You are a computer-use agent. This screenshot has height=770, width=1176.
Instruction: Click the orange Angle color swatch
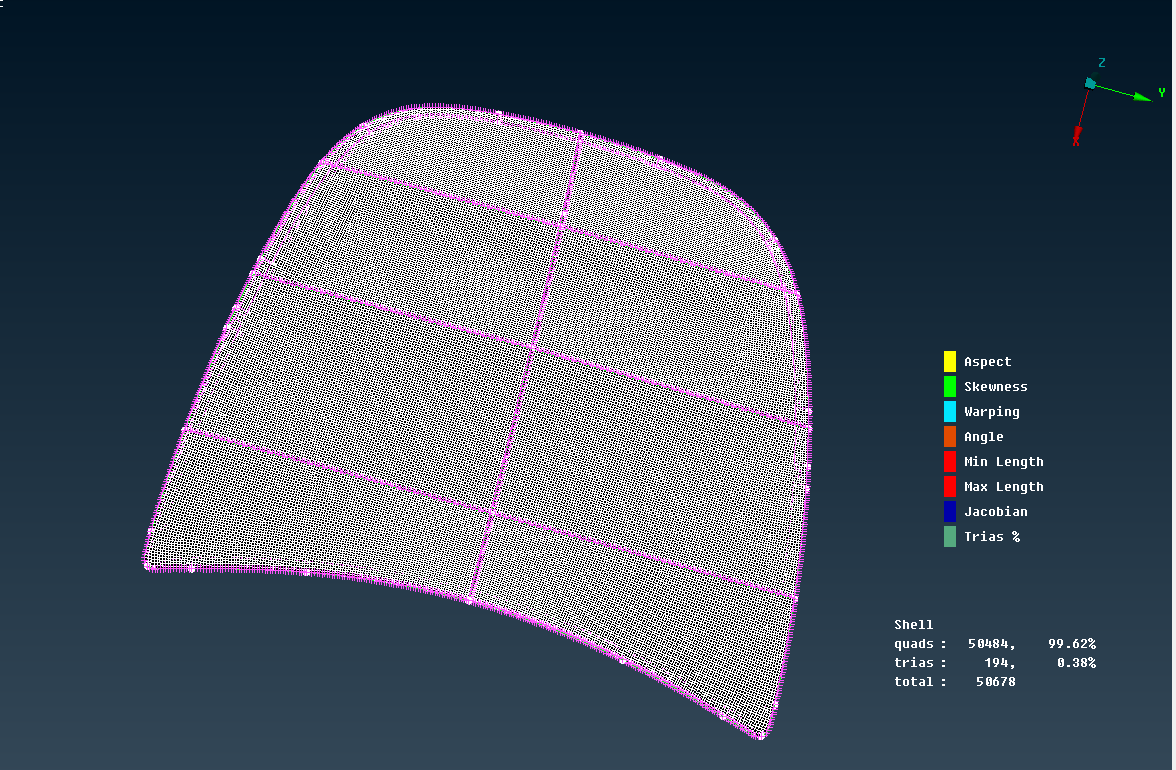click(949, 437)
